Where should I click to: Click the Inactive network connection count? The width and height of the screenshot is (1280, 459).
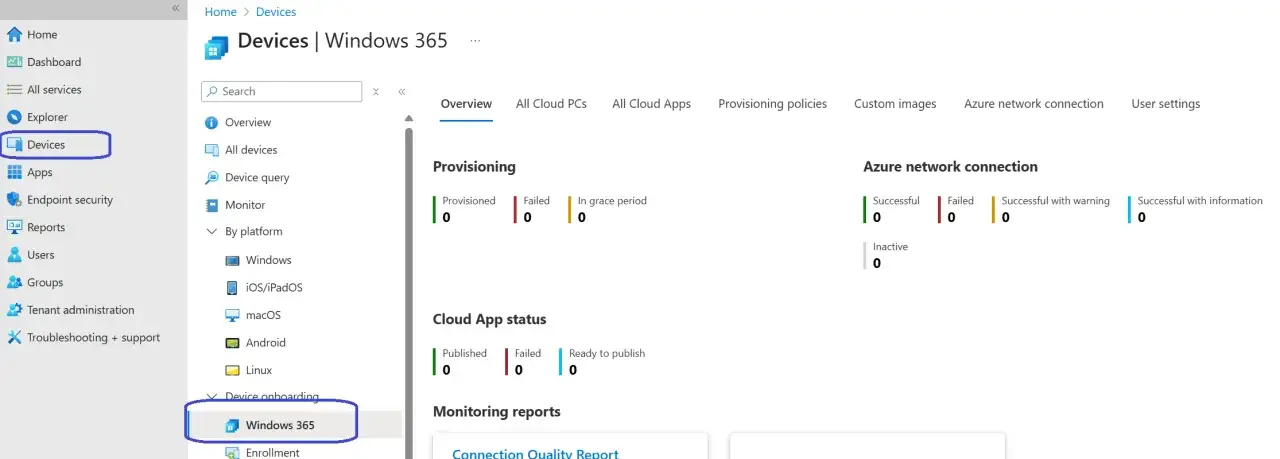pos(877,263)
